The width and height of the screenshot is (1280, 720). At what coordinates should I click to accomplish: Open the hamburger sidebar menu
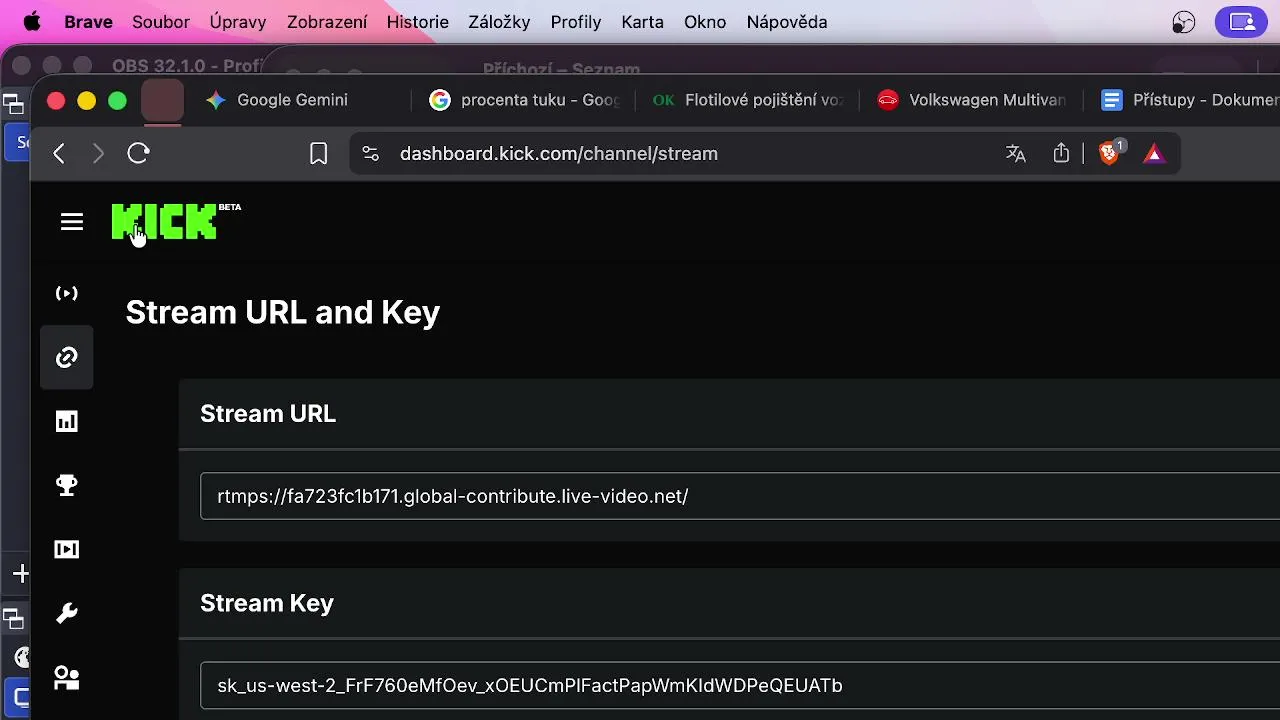72,222
